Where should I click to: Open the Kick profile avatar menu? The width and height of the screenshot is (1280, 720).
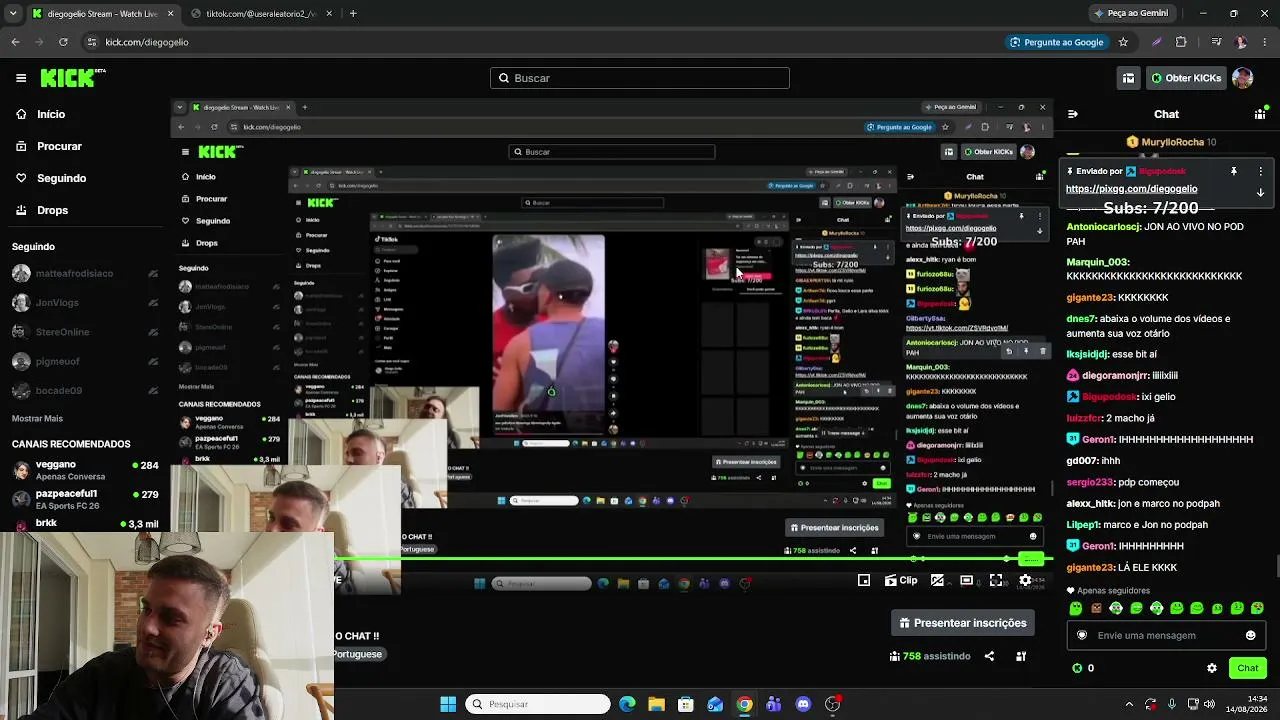click(1242, 78)
